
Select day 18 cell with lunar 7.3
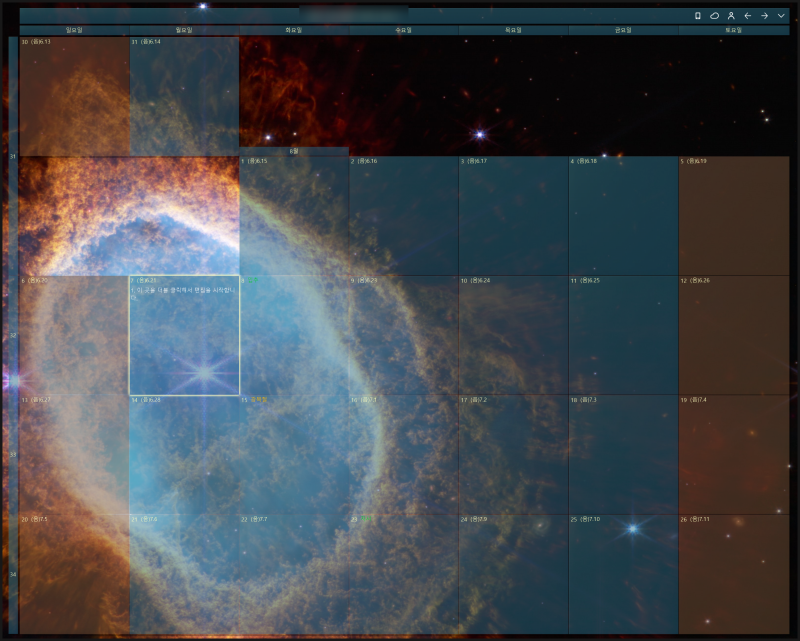pyautogui.click(x=624, y=455)
